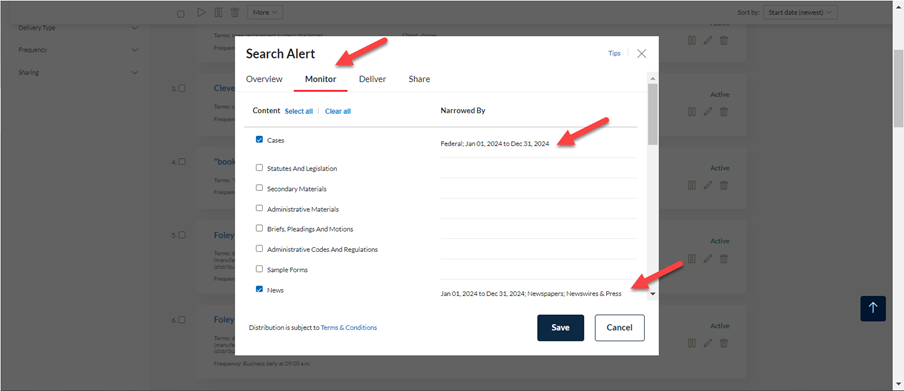Open the Share tab
This screenshot has height=391, width=904.
(x=419, y=79)
